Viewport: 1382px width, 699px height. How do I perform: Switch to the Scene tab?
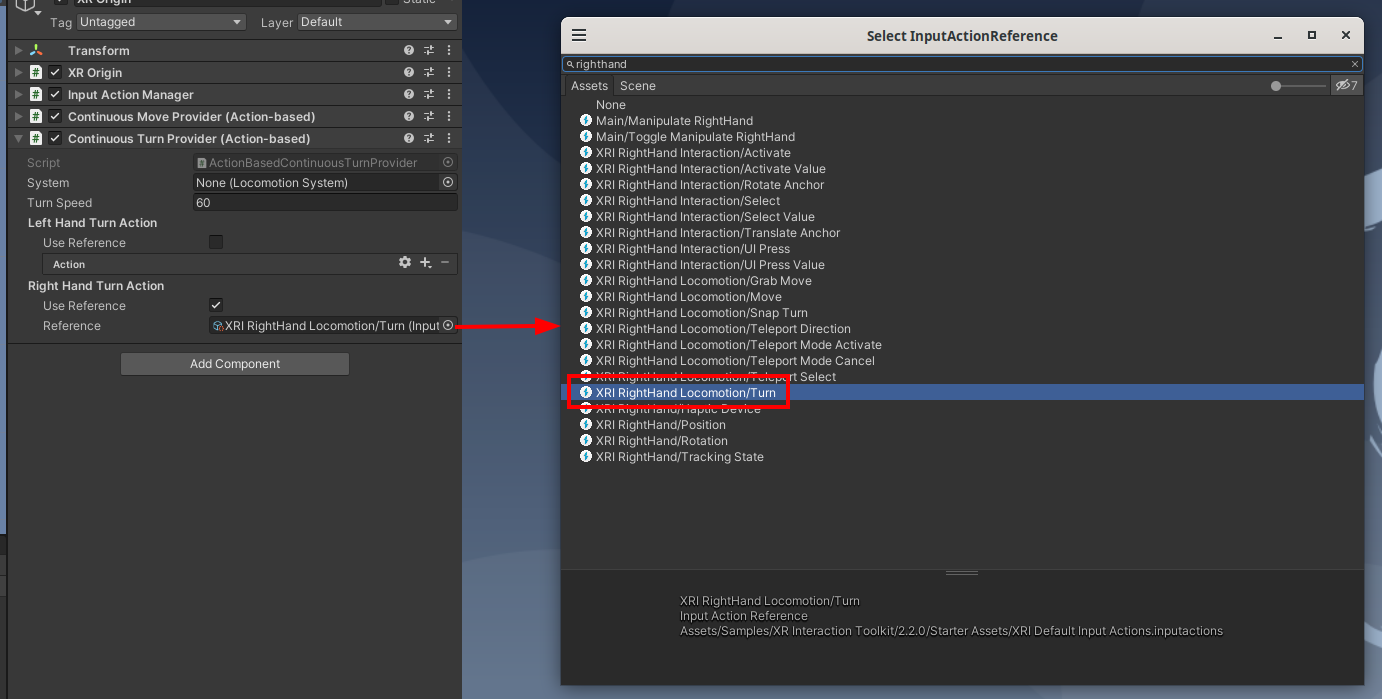(638, 86)
